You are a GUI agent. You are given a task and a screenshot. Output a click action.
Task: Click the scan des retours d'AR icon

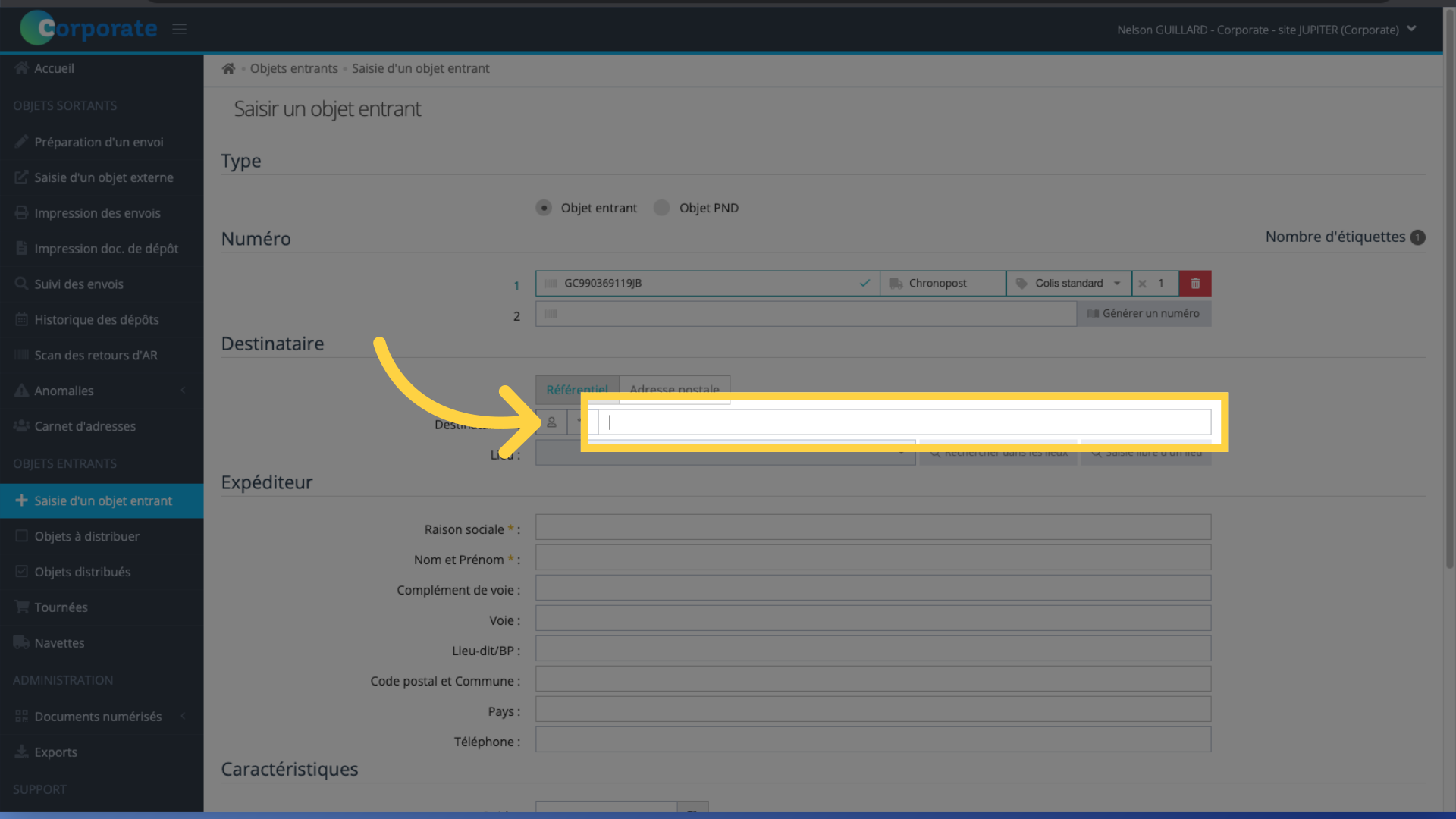[x=20, y=354]
